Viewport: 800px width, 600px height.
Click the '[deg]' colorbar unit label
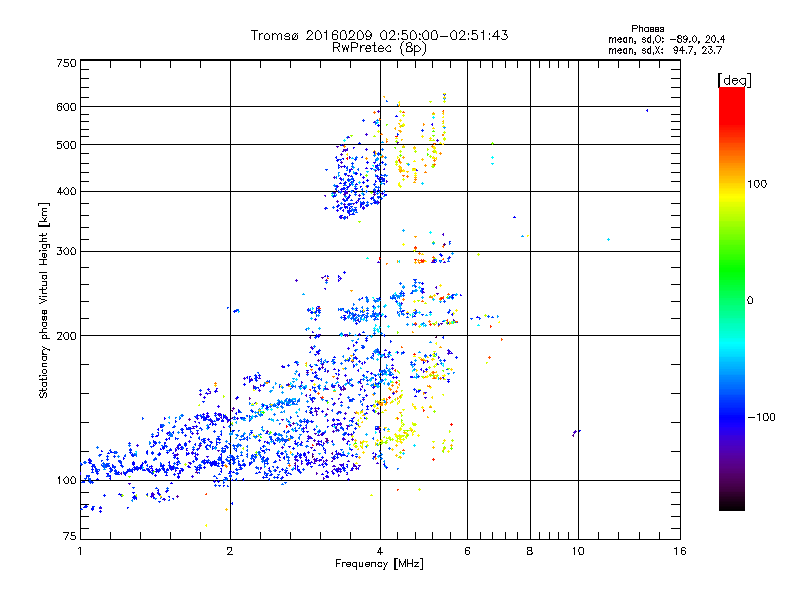[734, 80]
